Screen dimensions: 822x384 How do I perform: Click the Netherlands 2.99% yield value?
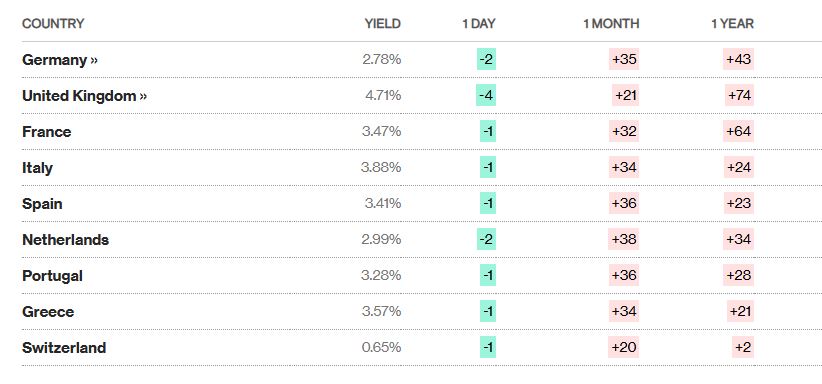[382, 239]
